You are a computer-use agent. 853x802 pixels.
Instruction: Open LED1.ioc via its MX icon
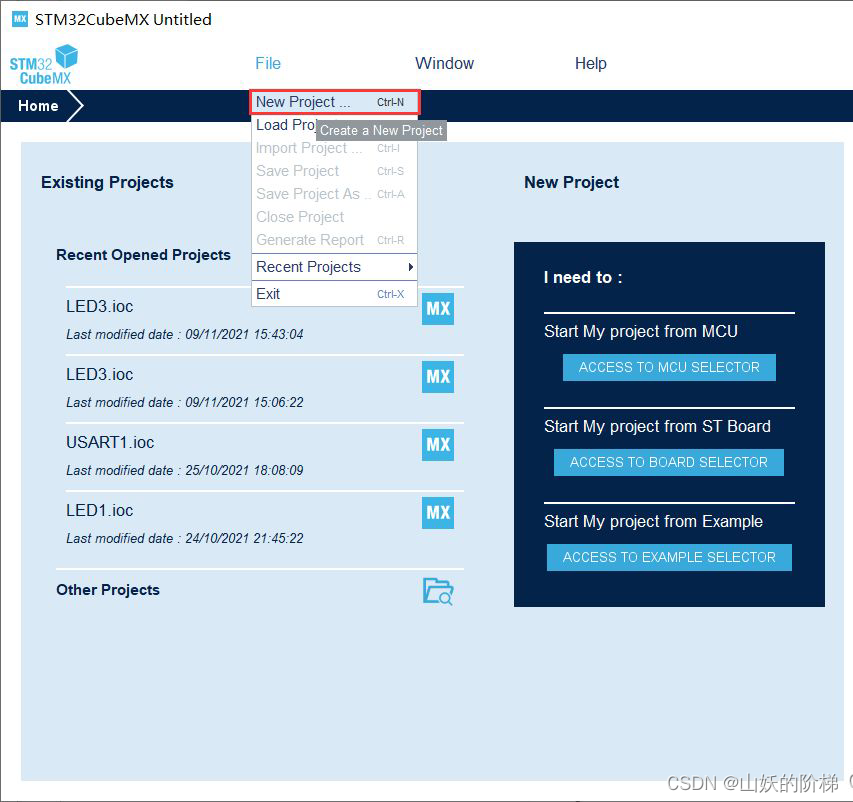coord(438,513)
